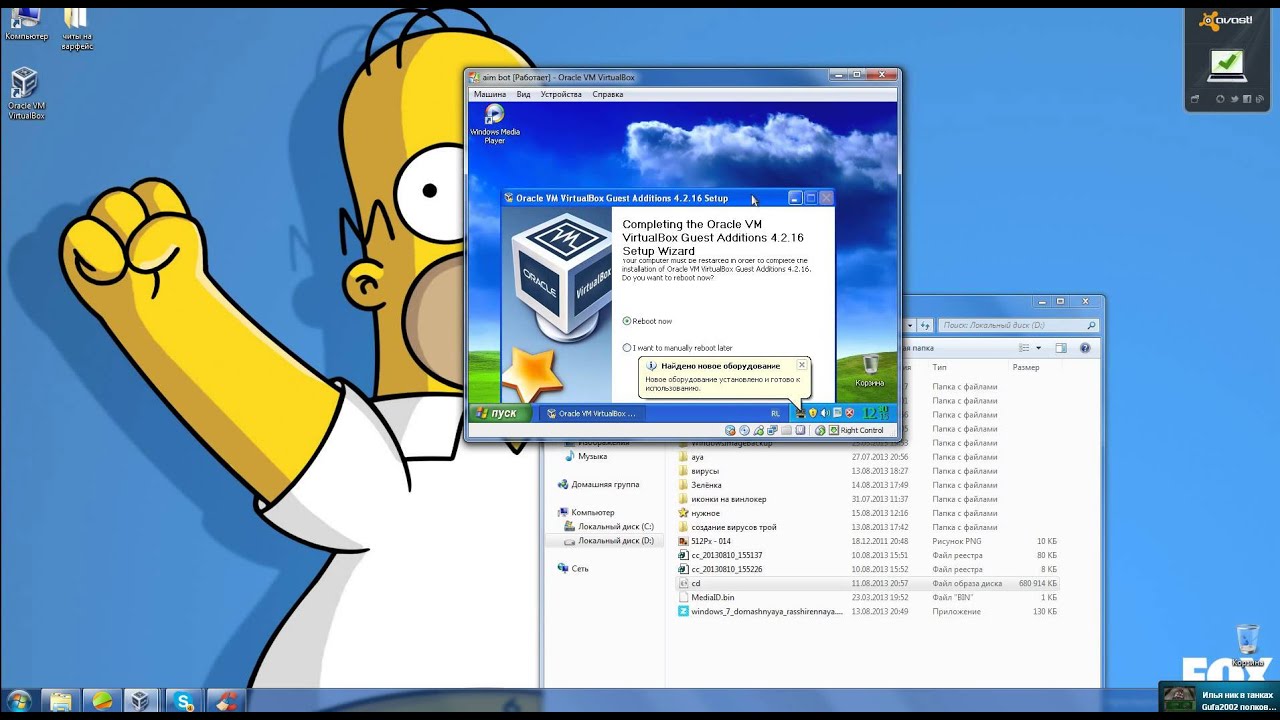This screenshot has width=1280, height=720.
Task: Select Сеть in Explorer navigation pane
Action: 573,568
